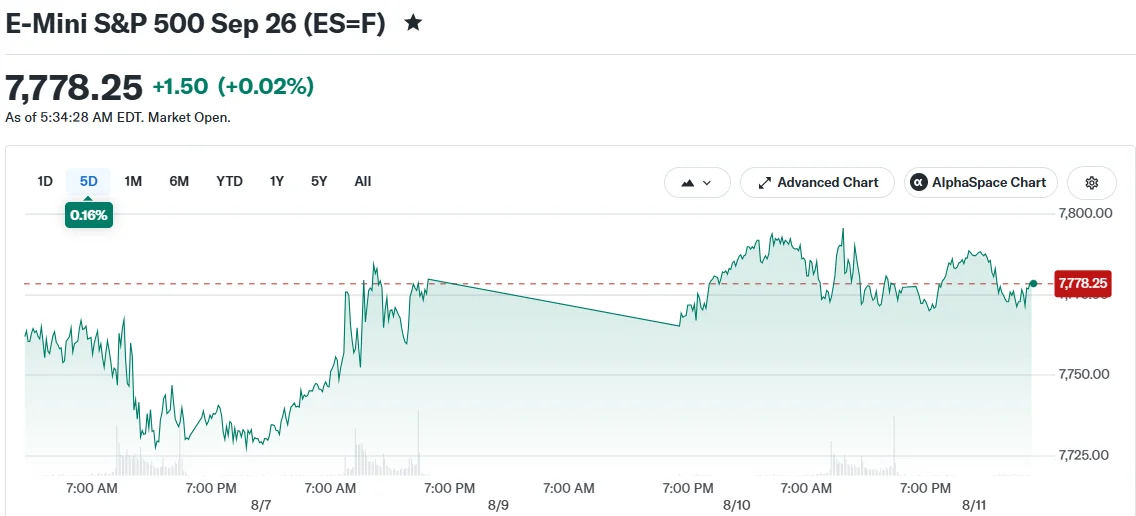The height and width of the screenshot is (516, 1136).
Task: Select the All range tab
Action: coord(363,181)
